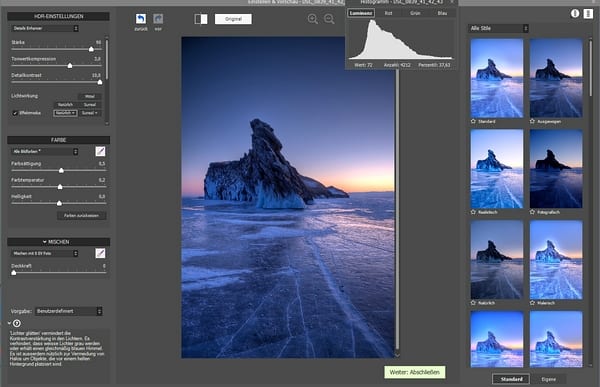This screenshot has width=600, height=387.
Task: Switch to the Standard presets tab
Action: pyautogui.click(x=511, y=379)
